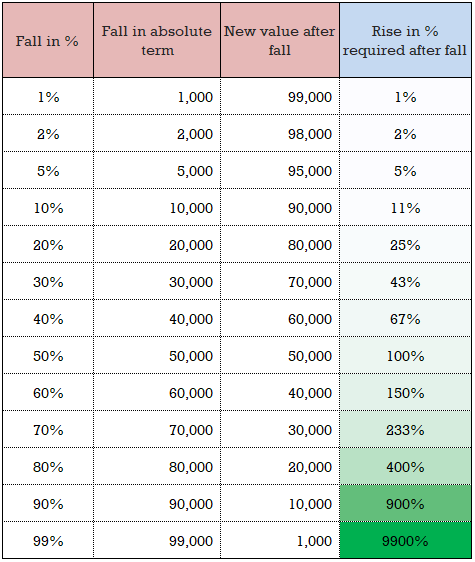
Task: Select the 25% rise cell
Action: (405, 244)
